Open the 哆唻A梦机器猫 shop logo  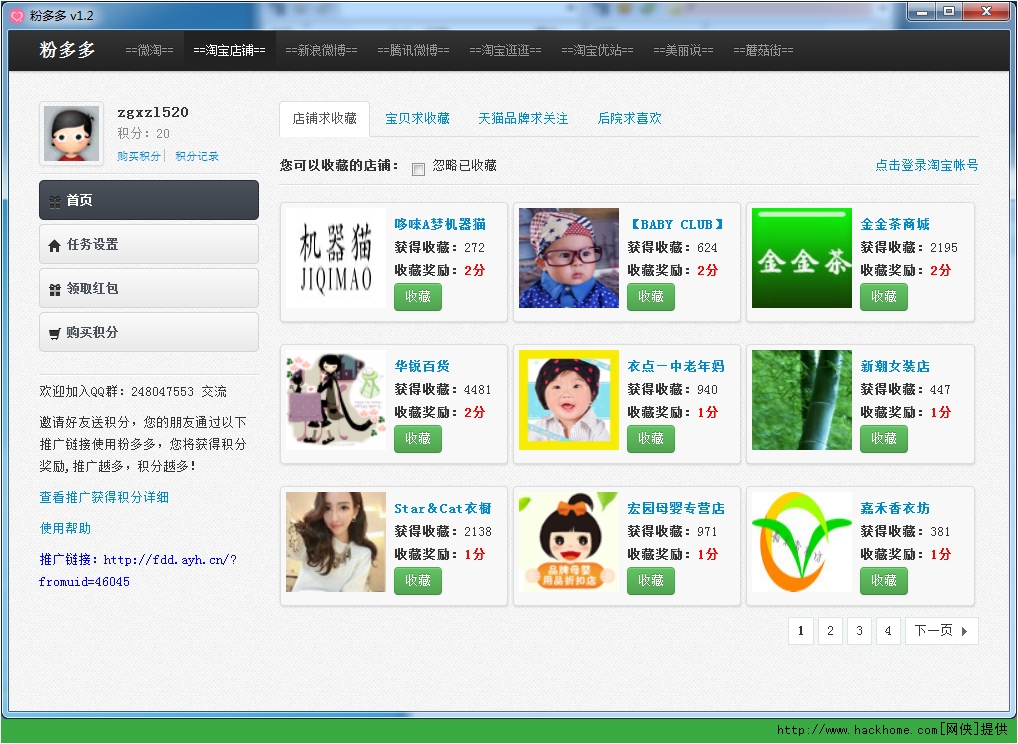(336, 258)
